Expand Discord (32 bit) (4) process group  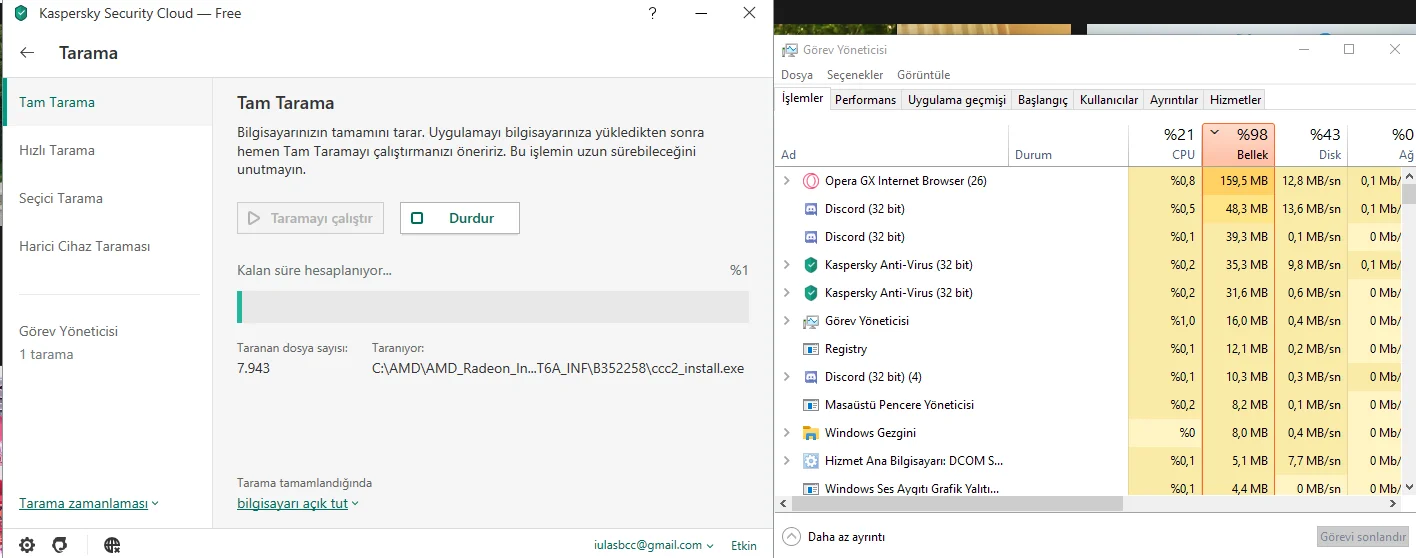pos(787,377)
